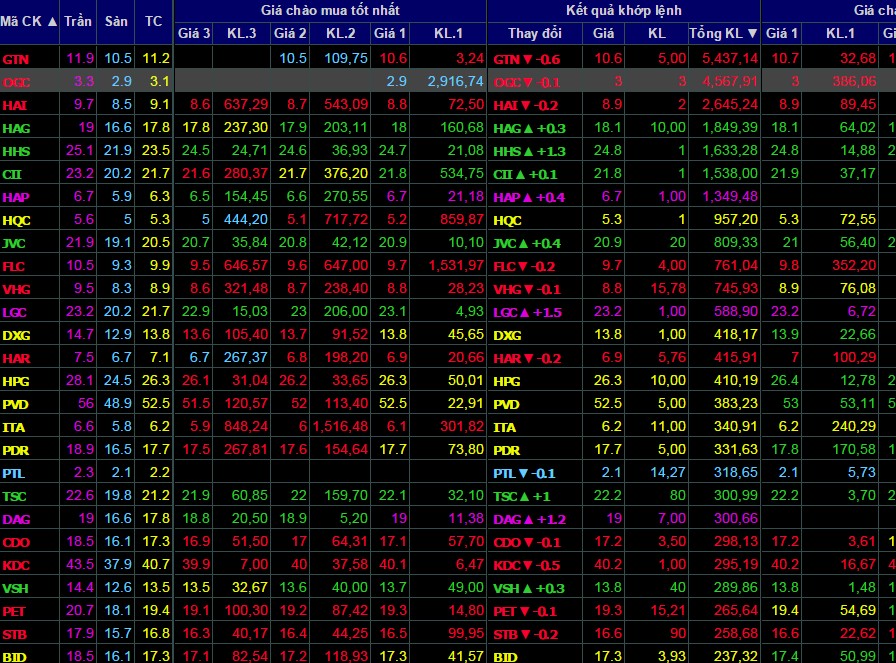Click the KL.3 column header
The width and height of the screenshot is (896, 663).
coord(241,34)
